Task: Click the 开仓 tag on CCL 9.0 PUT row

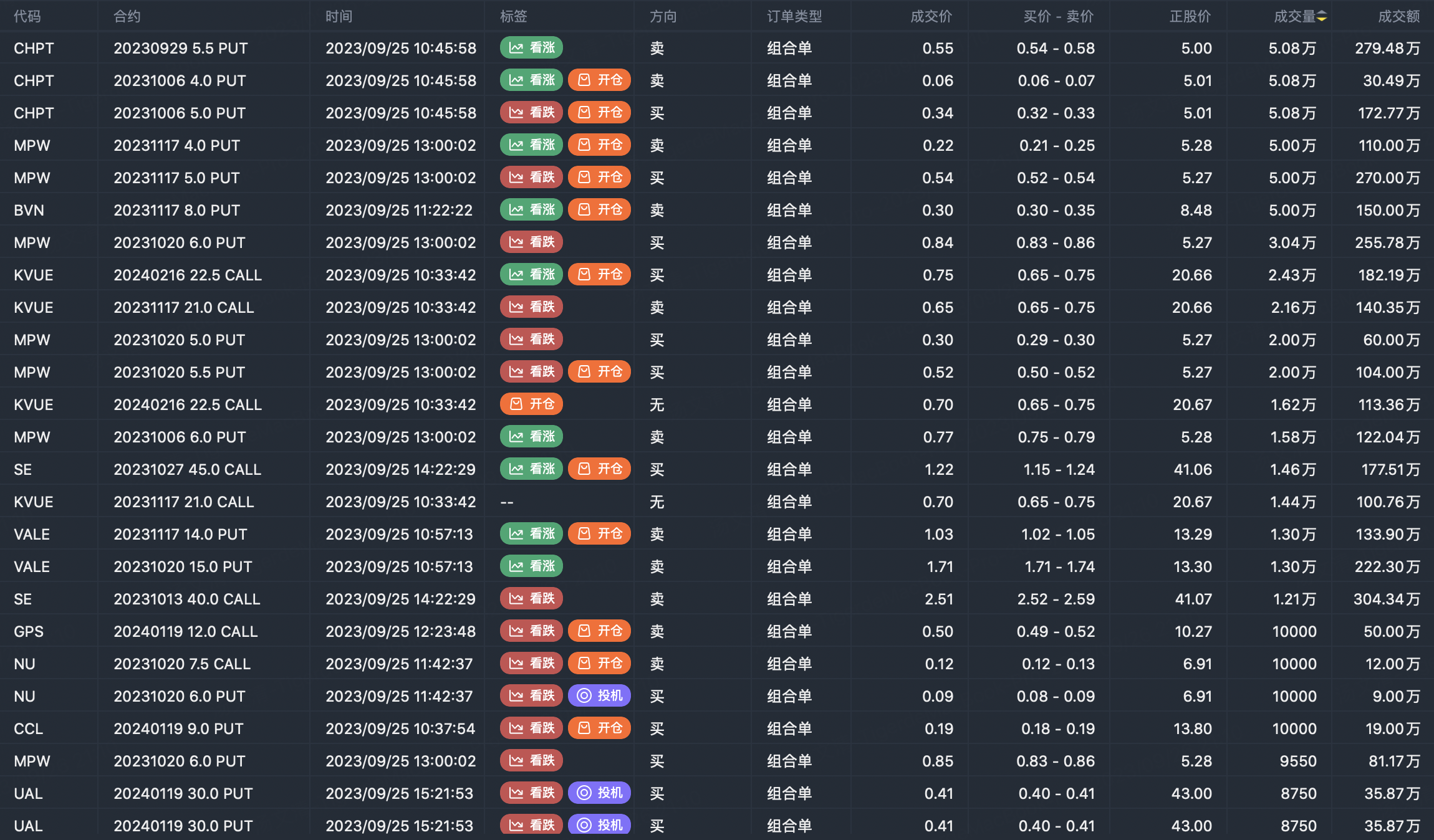Action: click(599, 728)
